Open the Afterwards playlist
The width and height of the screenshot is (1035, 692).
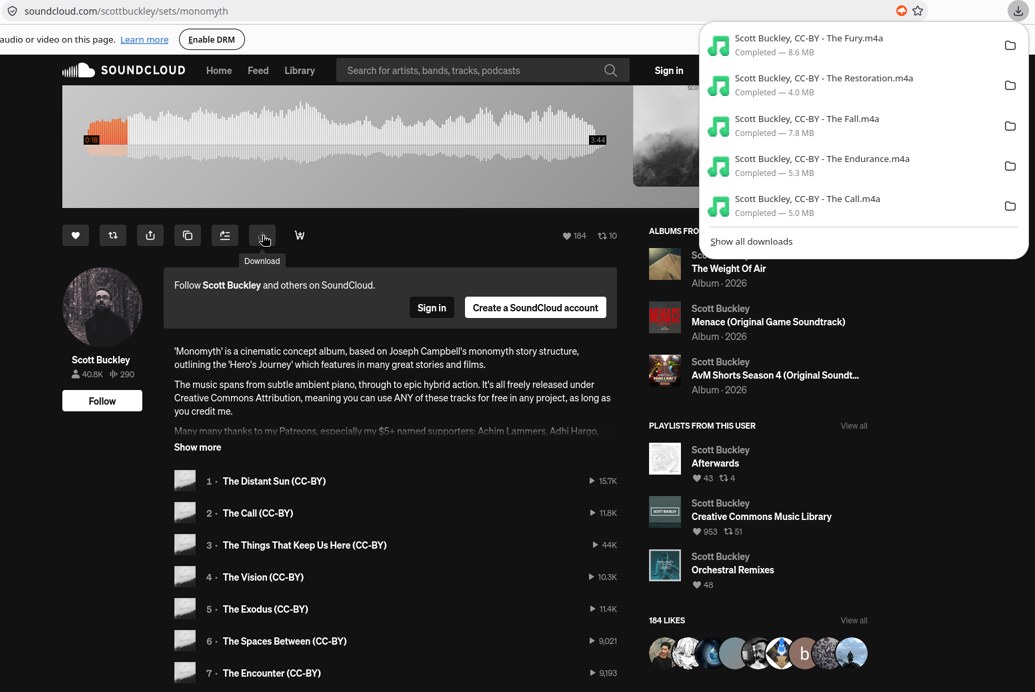[715, 464]
